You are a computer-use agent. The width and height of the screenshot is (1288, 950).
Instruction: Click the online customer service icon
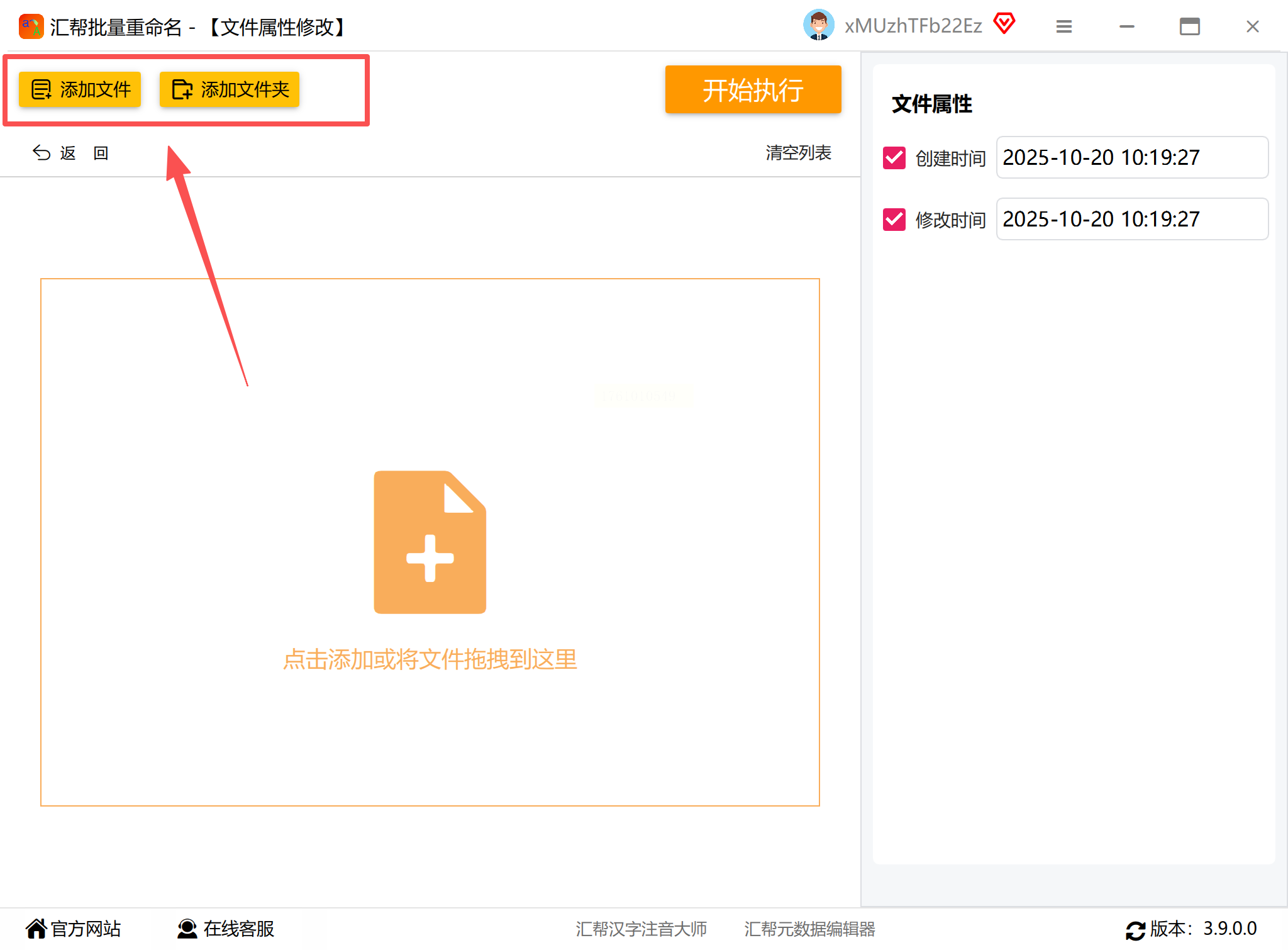click(x=187, y=929)
